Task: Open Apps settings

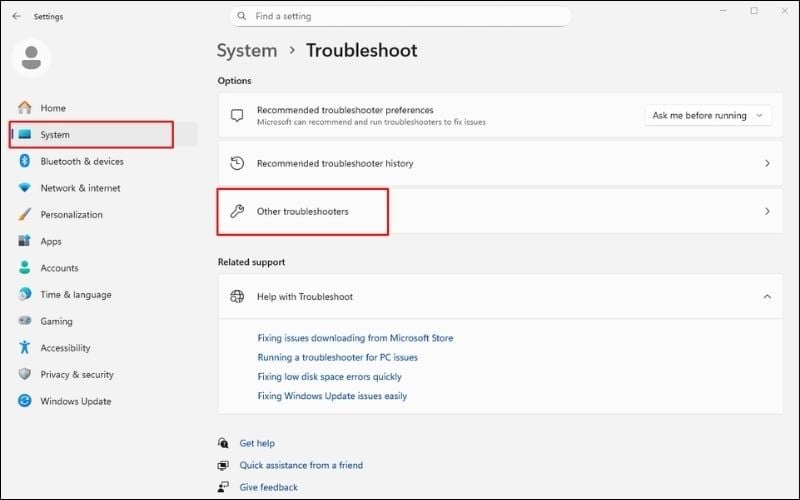Action: (x=51, y=241)
